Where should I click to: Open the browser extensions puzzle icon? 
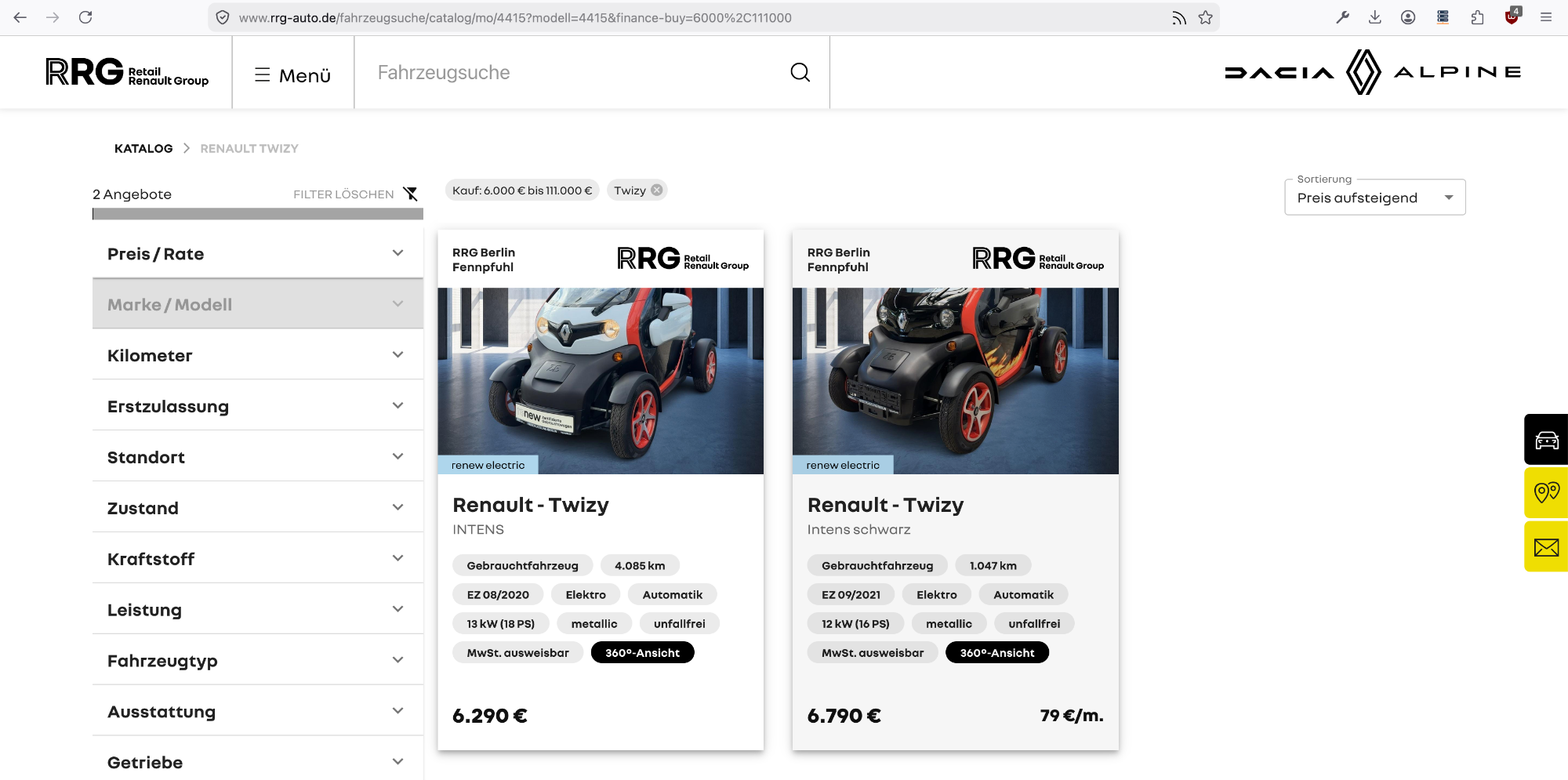click(1477, 17)
